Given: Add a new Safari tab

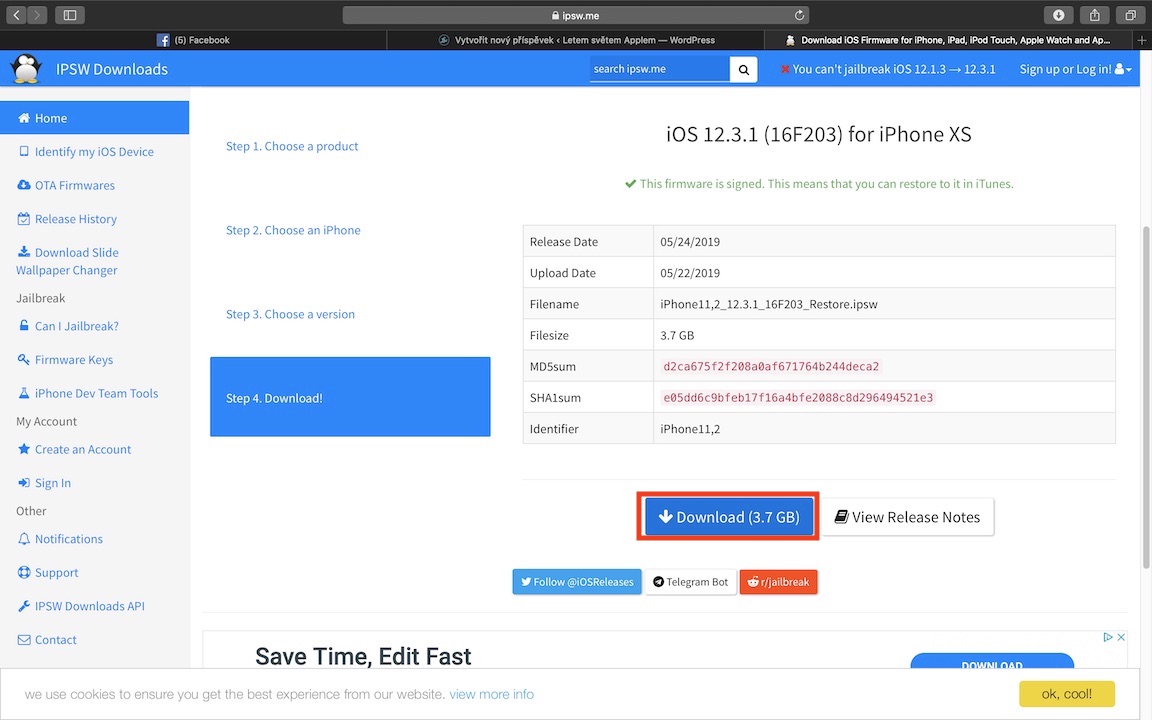Looking at the screenshot, I should (x=1142, y=40).
